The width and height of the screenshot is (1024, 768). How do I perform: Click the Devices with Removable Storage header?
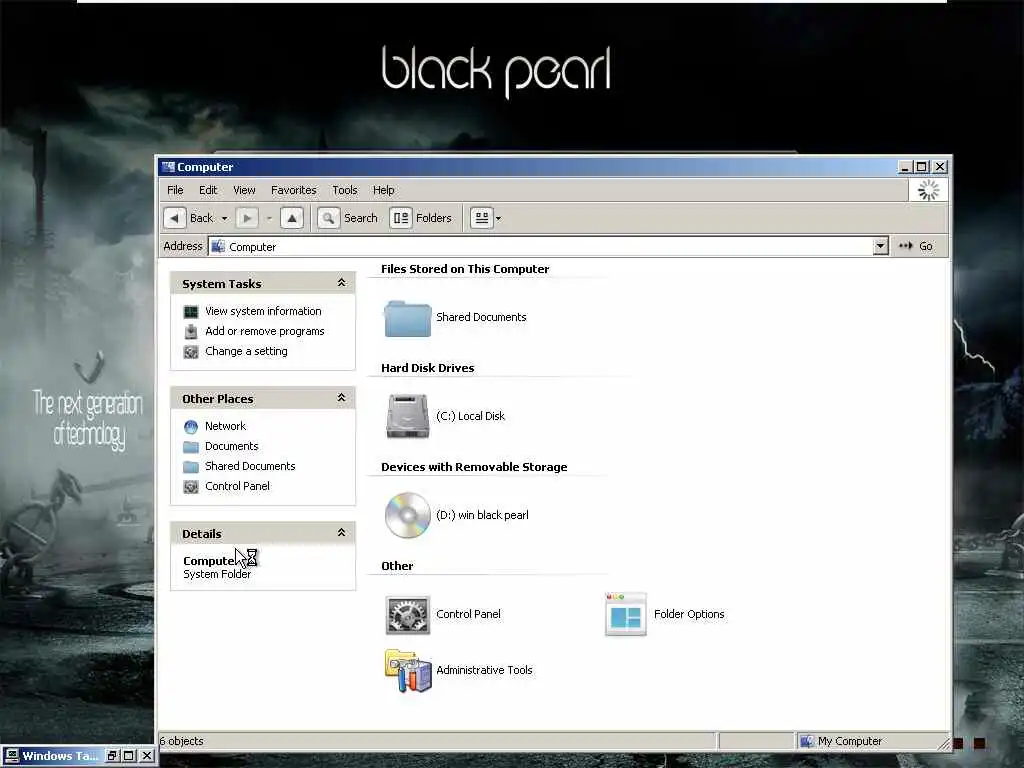[x=474, y=467]
